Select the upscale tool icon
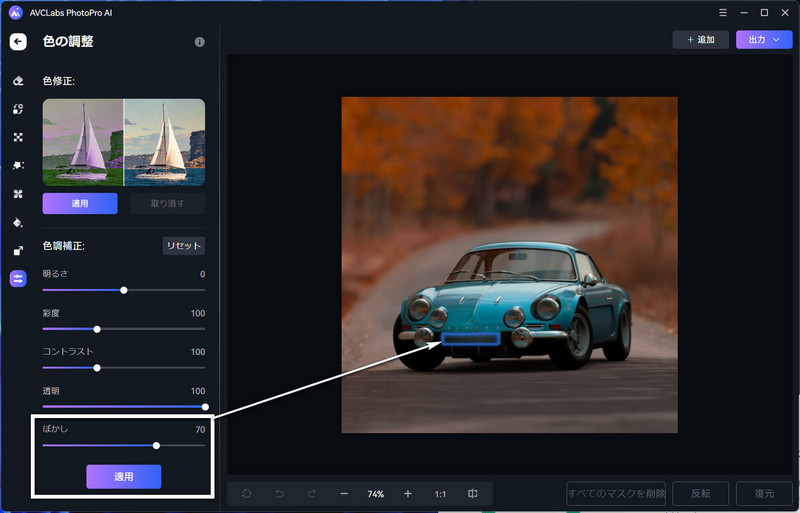 coord(18,251)
